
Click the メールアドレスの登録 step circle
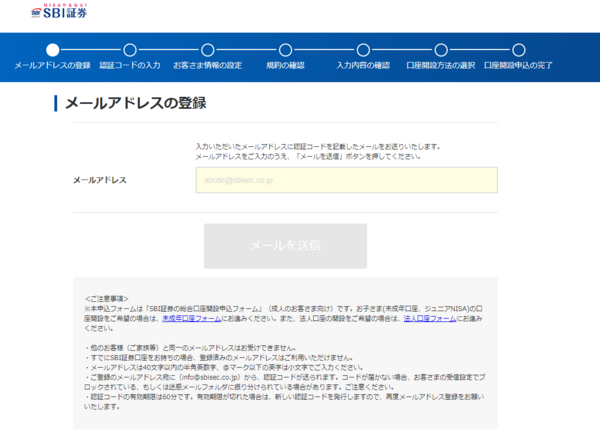tap(53, 50)
